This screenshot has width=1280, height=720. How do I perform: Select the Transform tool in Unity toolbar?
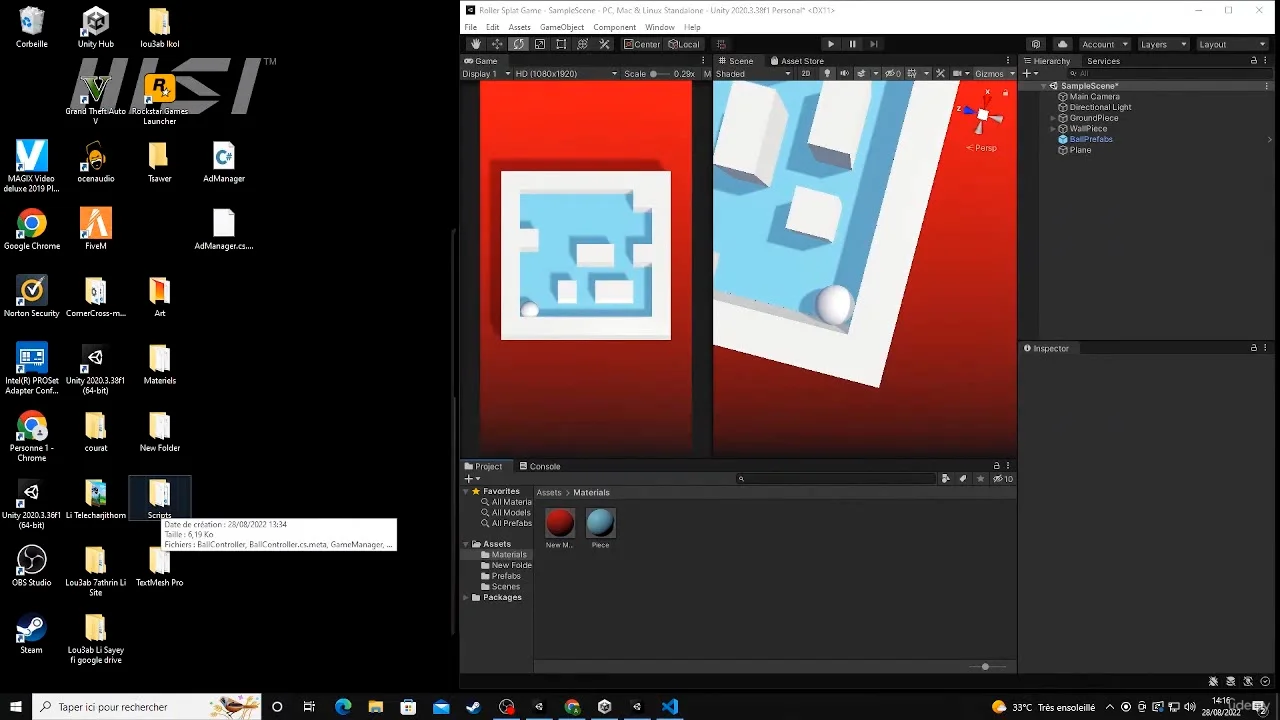pos(583,44)
